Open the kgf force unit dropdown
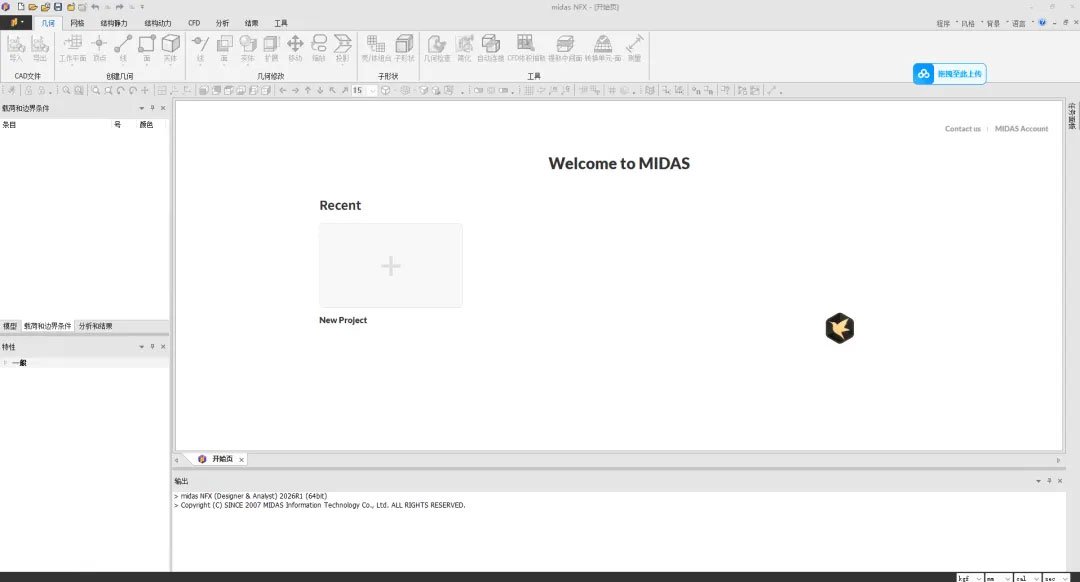 pyautogui.click(x=979, y=578)
